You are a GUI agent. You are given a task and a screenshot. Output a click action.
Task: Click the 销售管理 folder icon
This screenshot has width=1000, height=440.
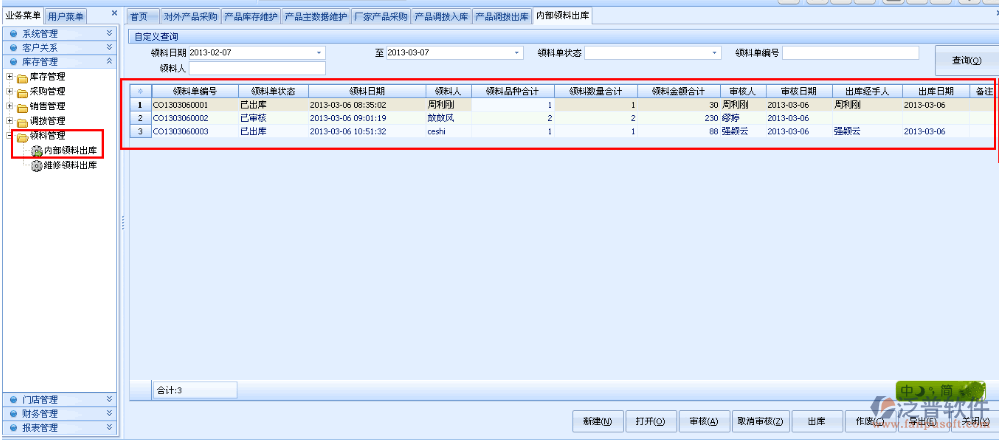pos(22,106)
